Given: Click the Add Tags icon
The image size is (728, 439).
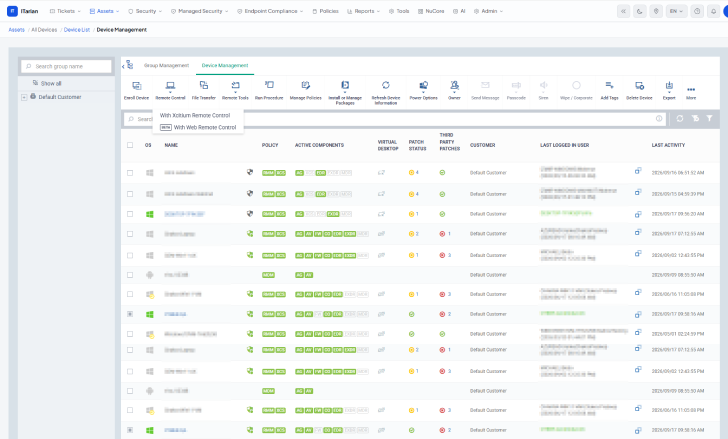Looking at the screenshot, I should pos(610,85).
